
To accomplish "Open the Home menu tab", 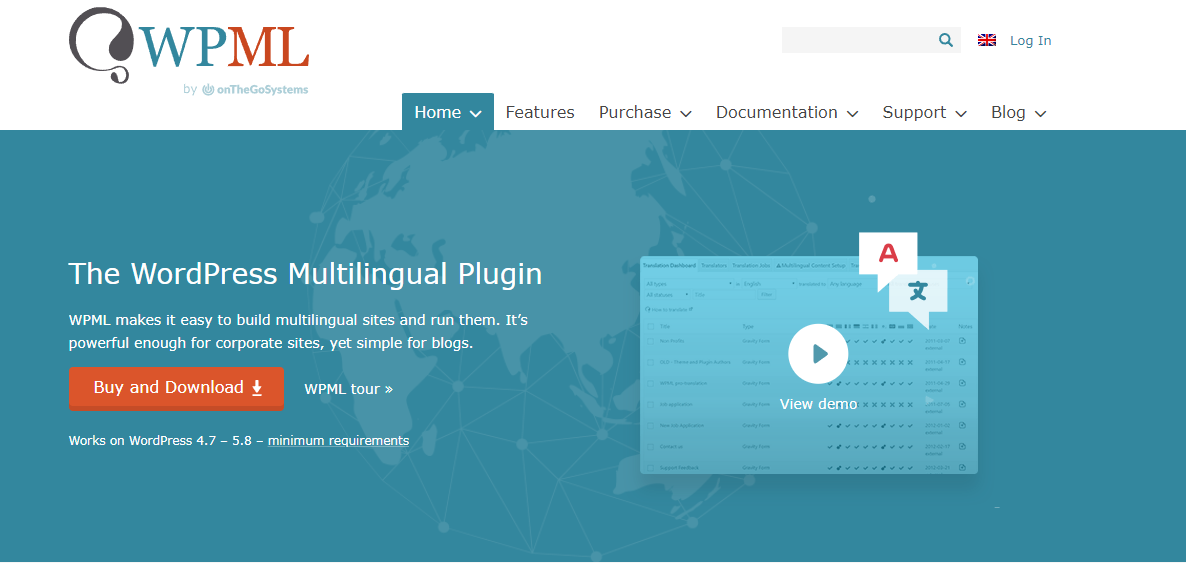I will [448, 112].
